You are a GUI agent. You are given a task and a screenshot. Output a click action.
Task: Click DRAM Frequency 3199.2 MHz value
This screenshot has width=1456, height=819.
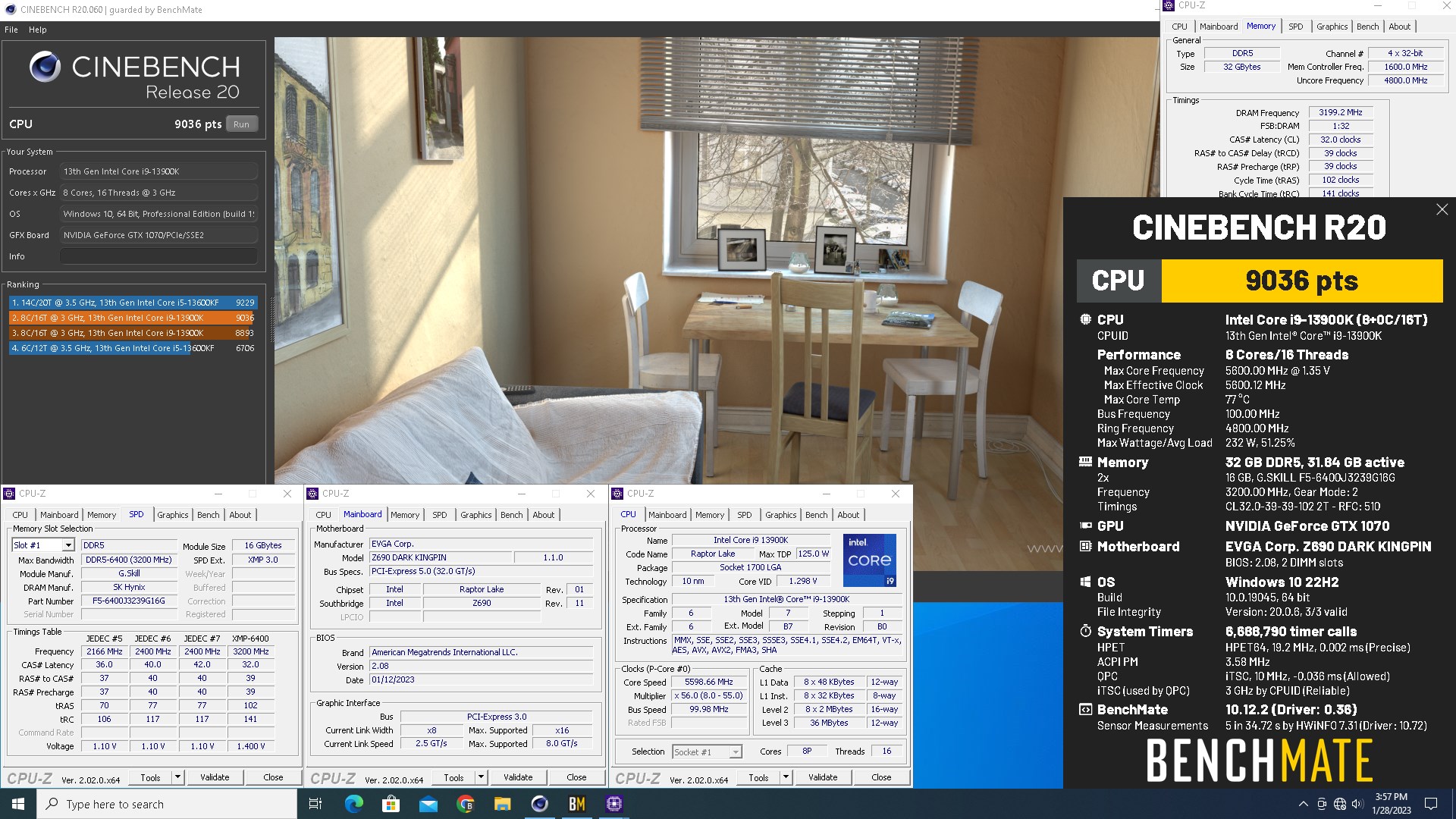[x=1340, y=112]
